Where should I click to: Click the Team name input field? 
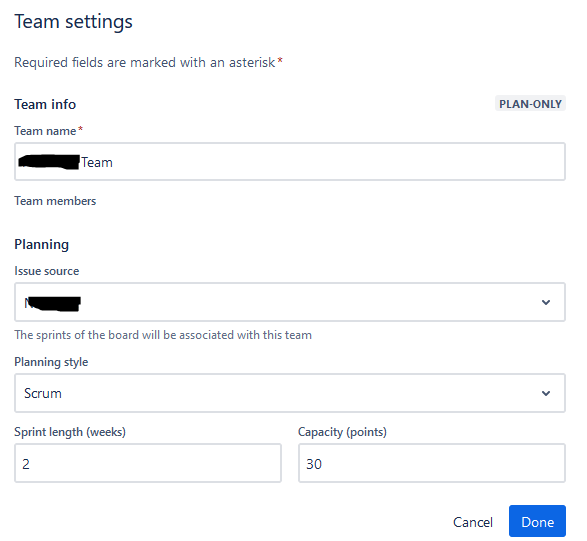290,162
